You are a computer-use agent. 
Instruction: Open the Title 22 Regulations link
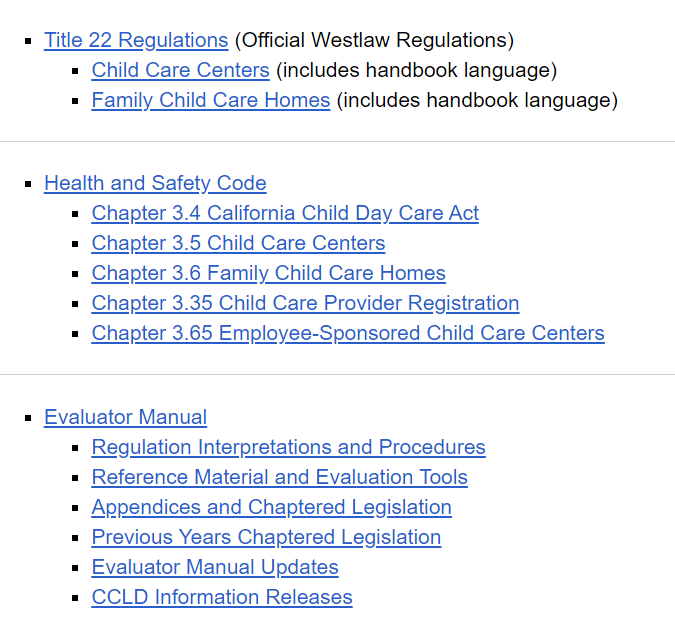click(x=136, y=41)
